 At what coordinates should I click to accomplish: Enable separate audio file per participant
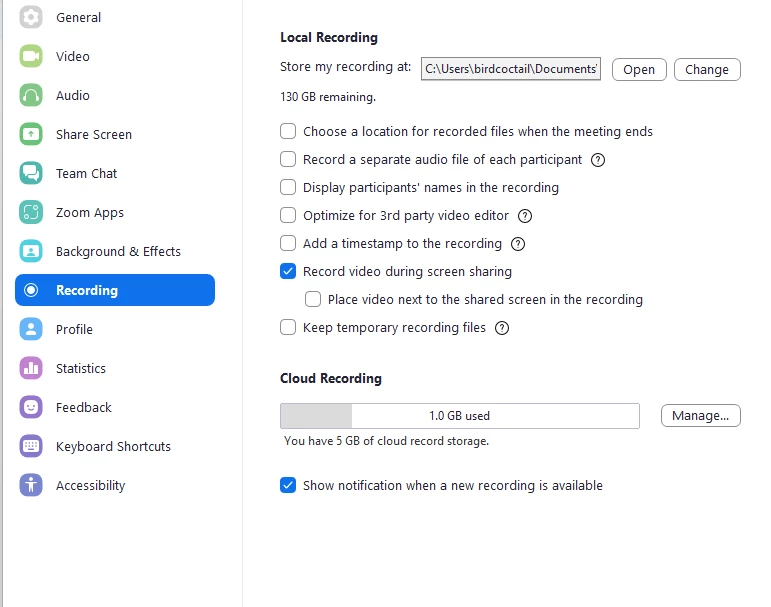click(x=288, y=159)
